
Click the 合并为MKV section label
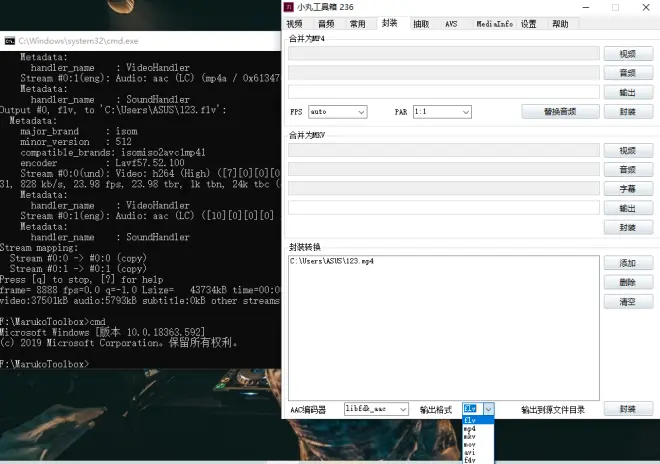(307, 135)
